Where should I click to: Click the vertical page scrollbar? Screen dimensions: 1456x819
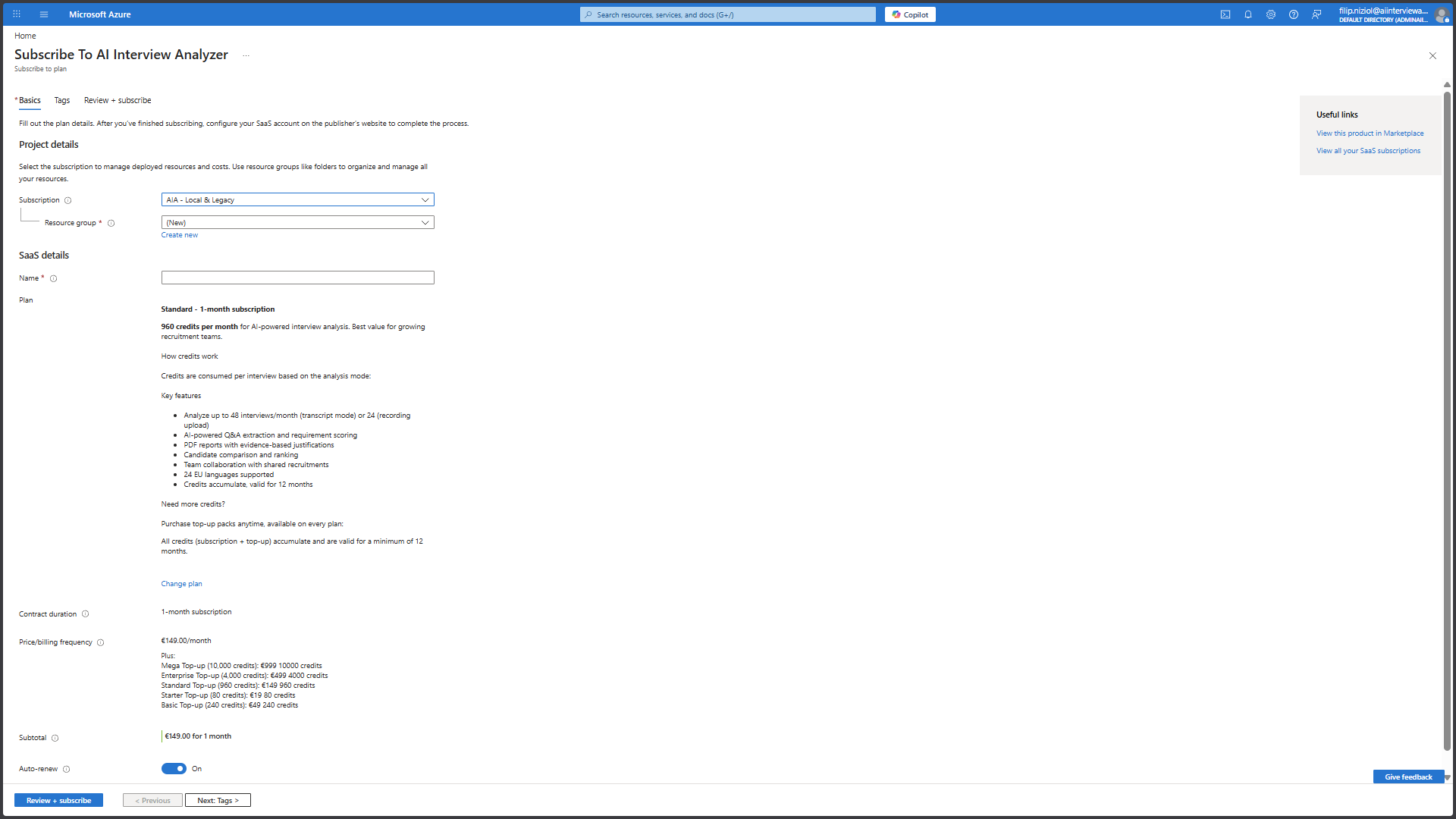[1447, 421]
